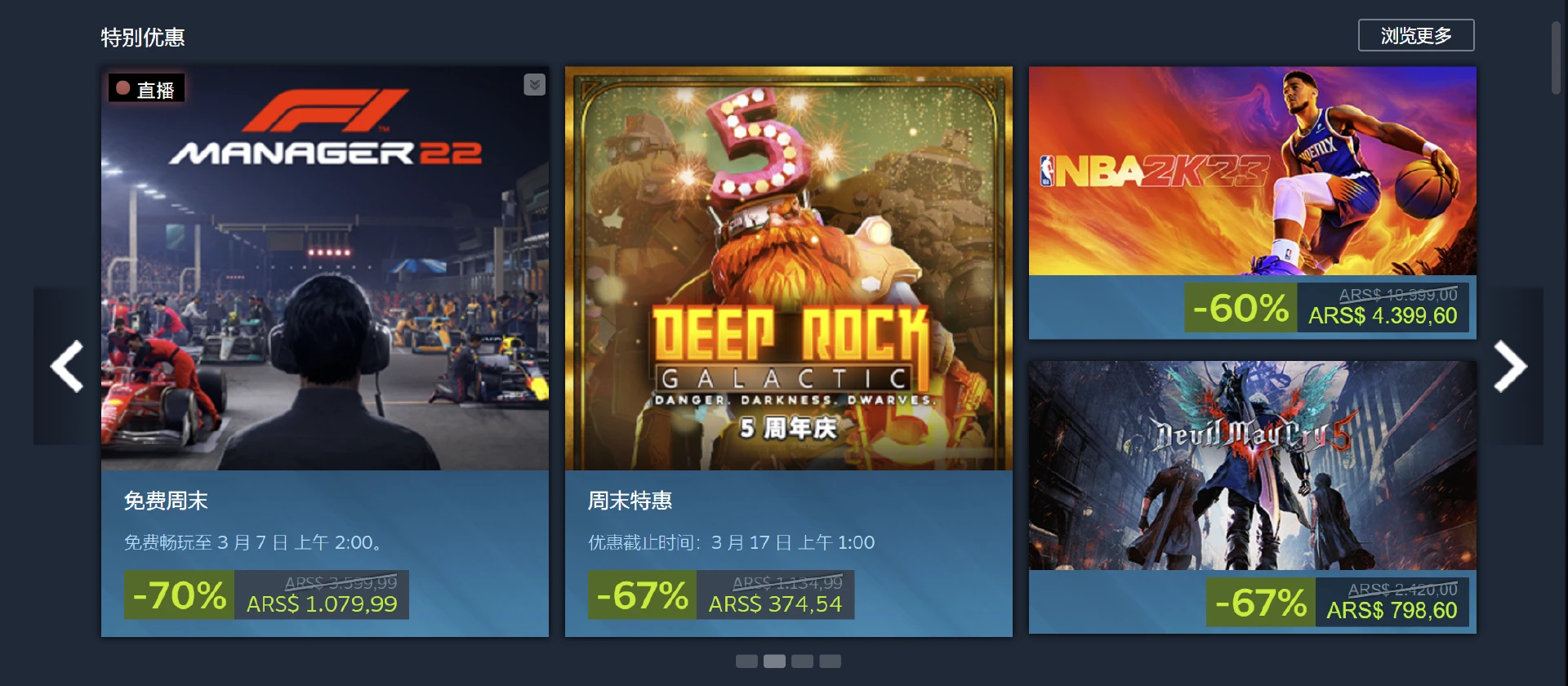1568x686 pixels.
Task: Click the -70% discount badge for F1 Manager
Action: pos(179,595)
